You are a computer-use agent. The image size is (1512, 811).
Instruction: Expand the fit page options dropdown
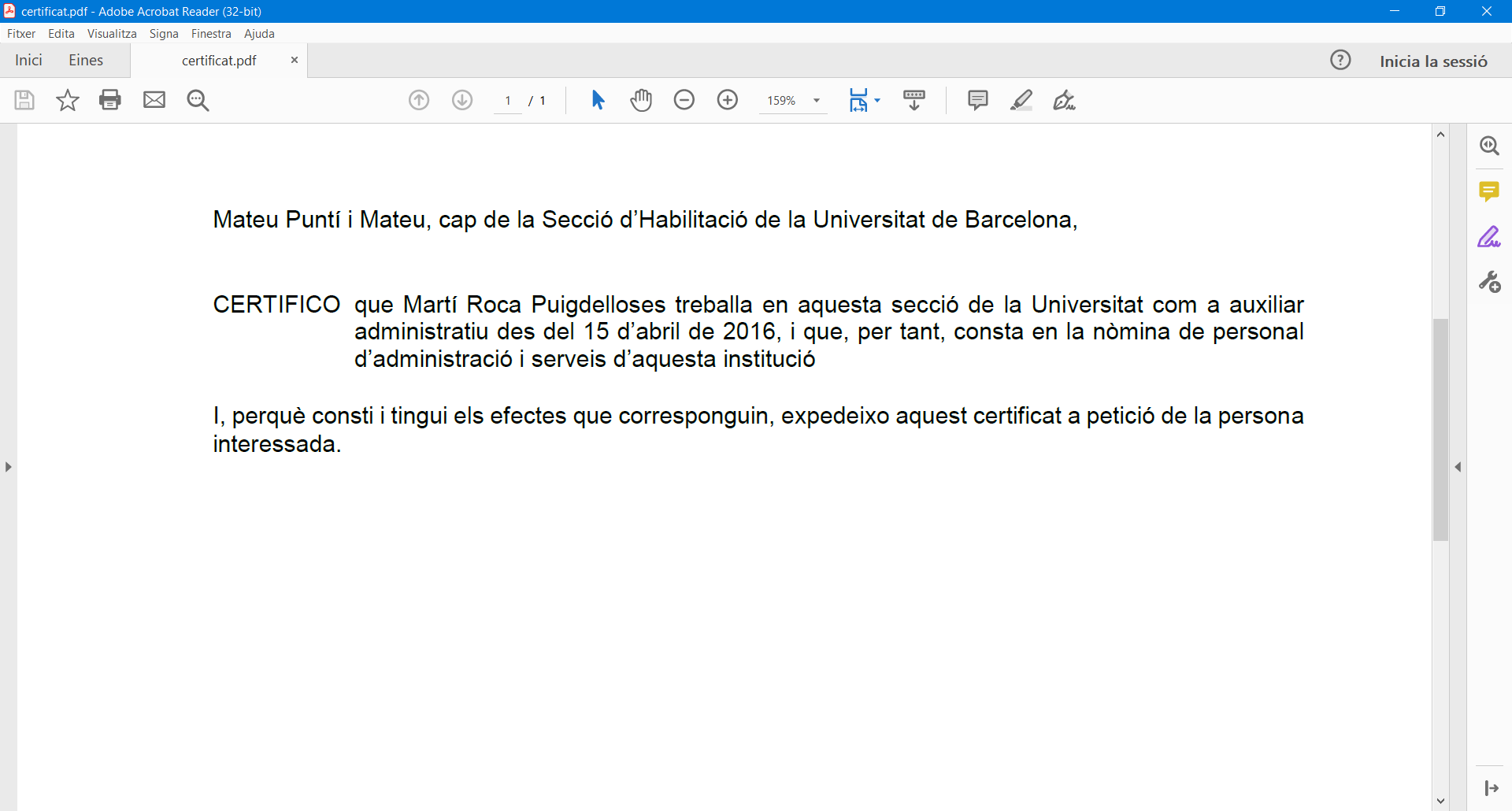click(x=877, y=100)
